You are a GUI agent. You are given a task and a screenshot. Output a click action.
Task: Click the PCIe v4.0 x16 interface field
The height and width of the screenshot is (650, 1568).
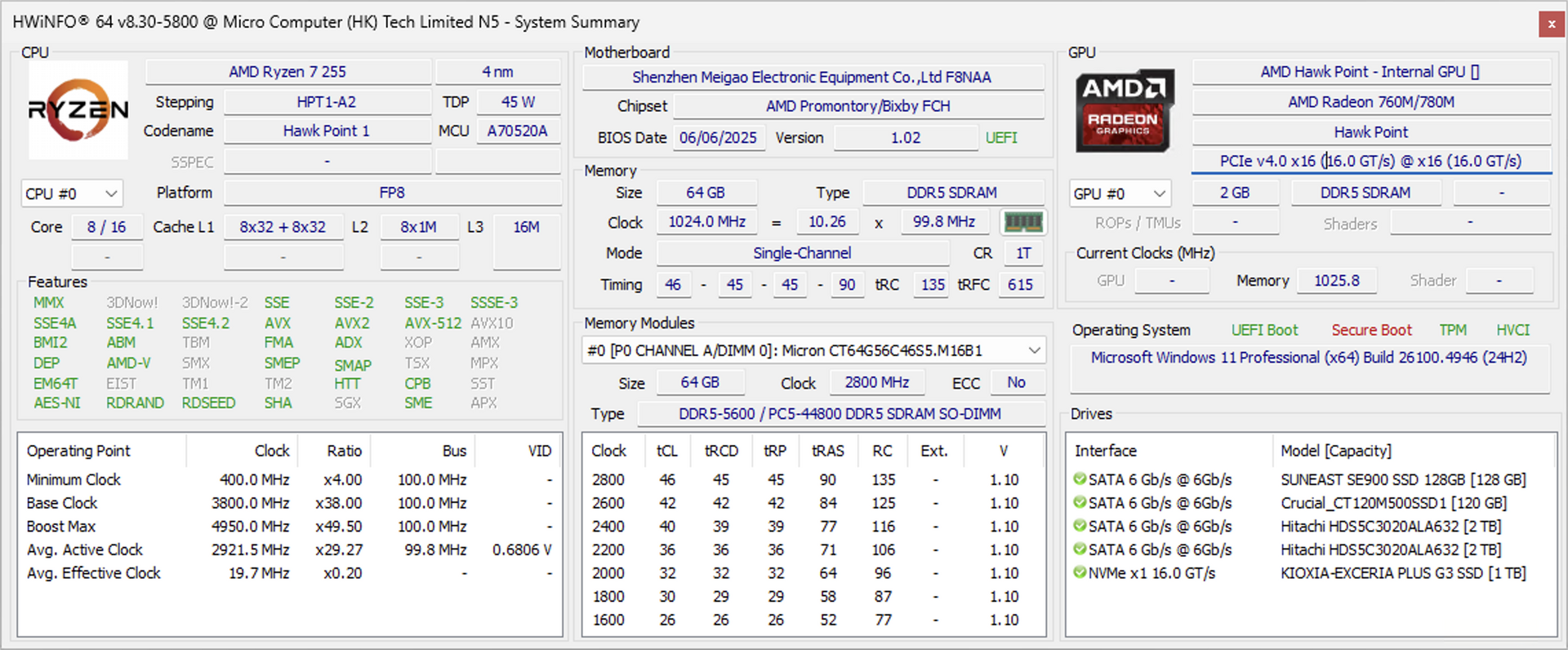(1371, 161)
